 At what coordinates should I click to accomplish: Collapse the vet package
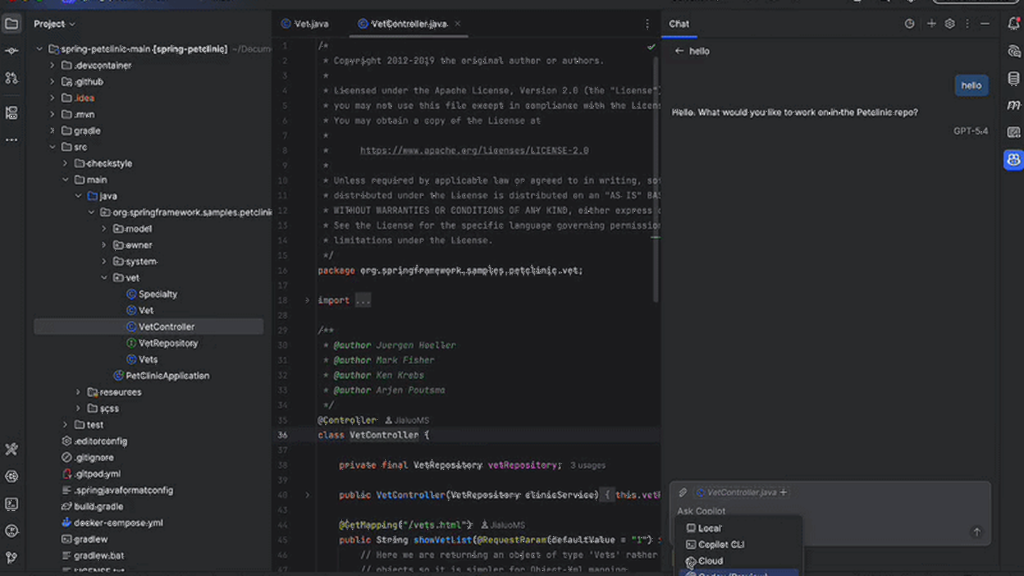tap(104, 278)
